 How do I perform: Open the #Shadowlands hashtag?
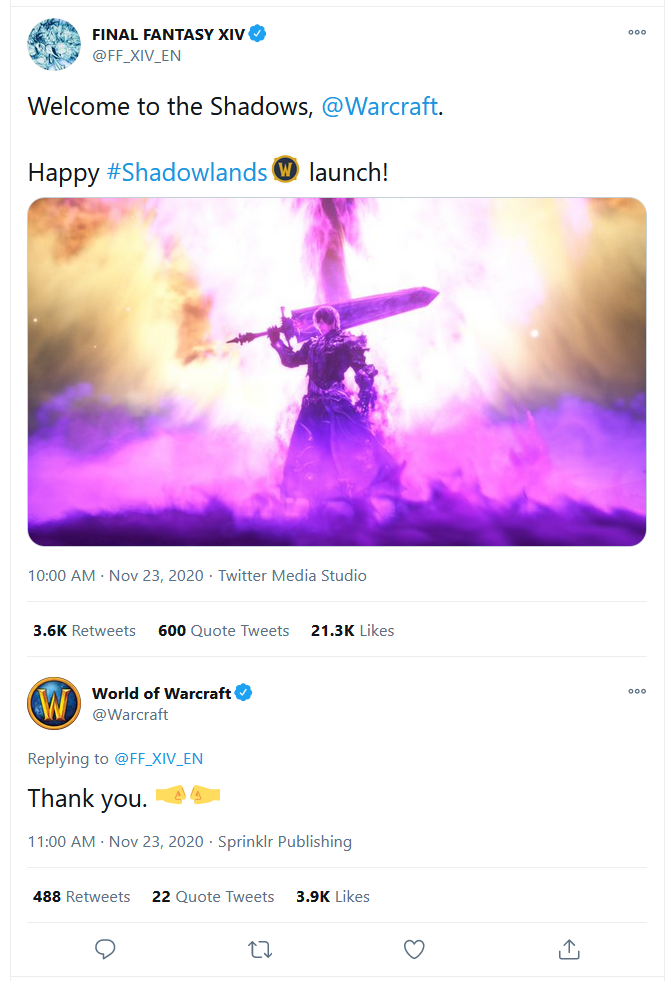coord(187,172)
